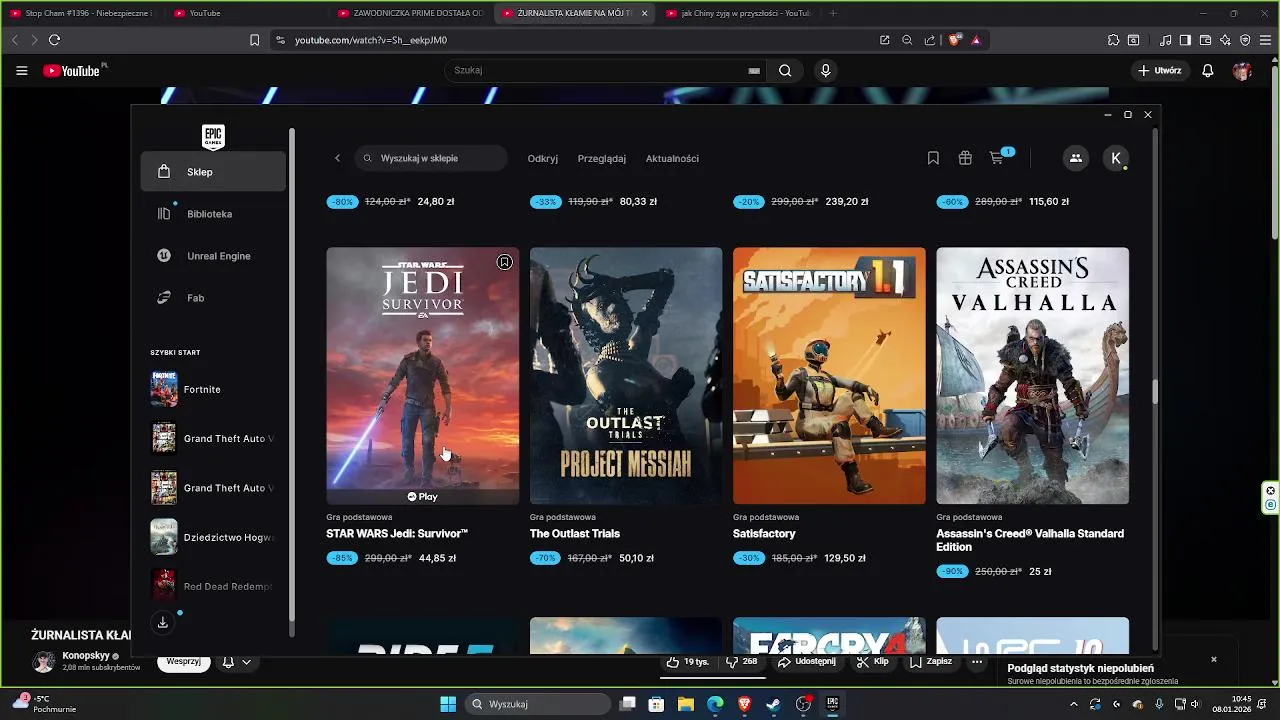1280x720 pixels.
Task: Open the gift box icon
Action: [965, 158]
